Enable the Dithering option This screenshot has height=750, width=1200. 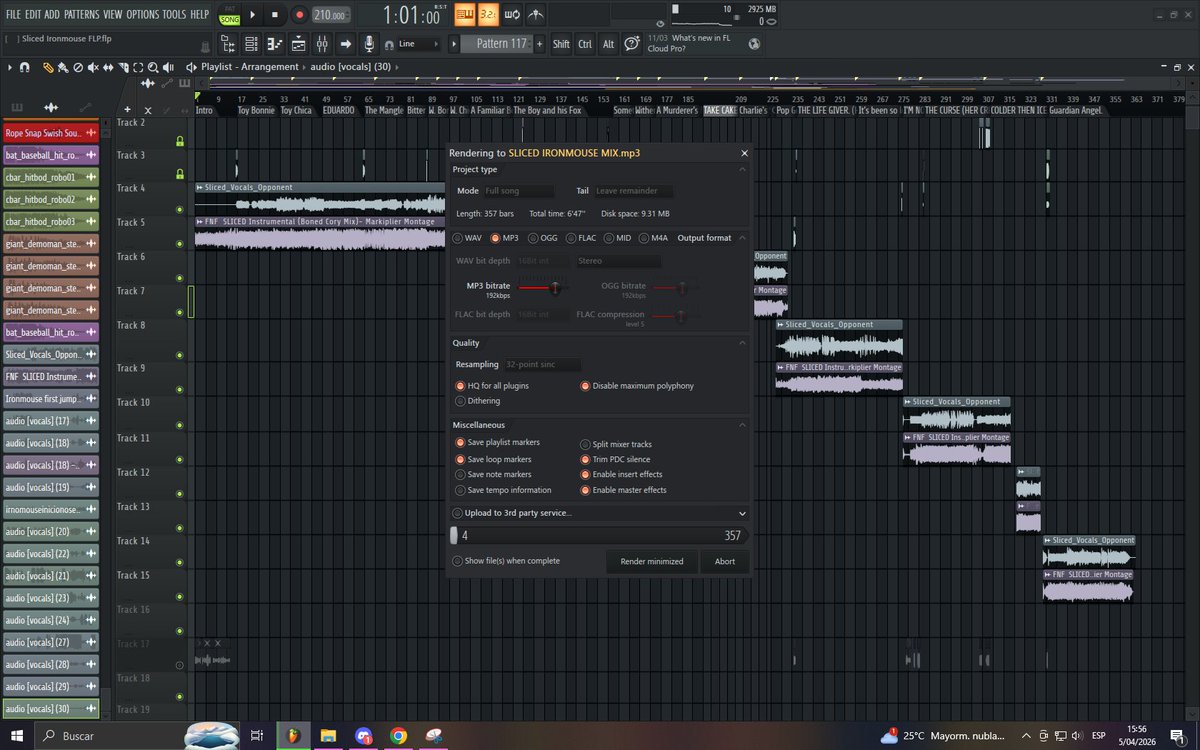click(478, 401)
